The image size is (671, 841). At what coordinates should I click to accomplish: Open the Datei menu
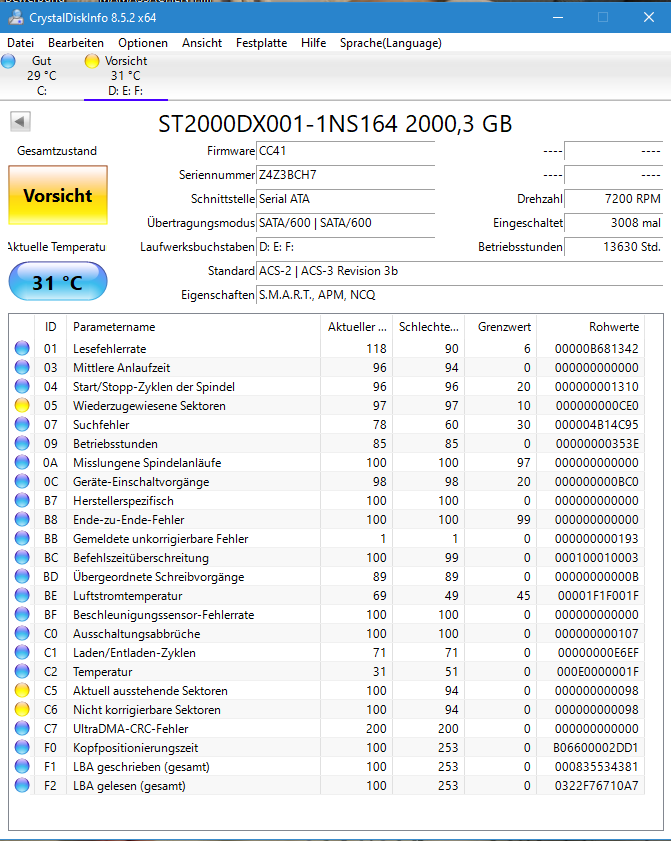(20, 43)
